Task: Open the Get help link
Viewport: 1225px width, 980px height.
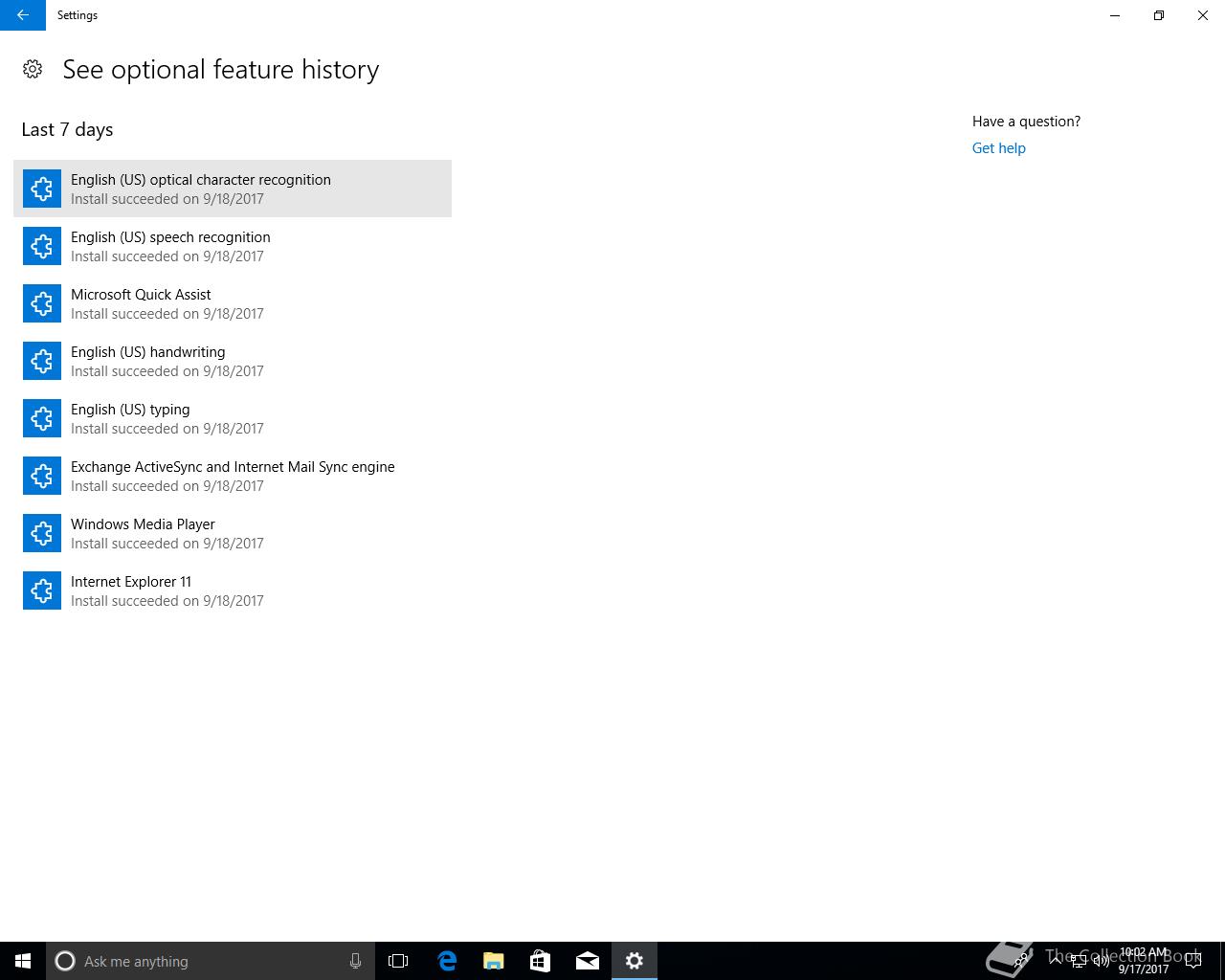Action: tap(998, 148)
